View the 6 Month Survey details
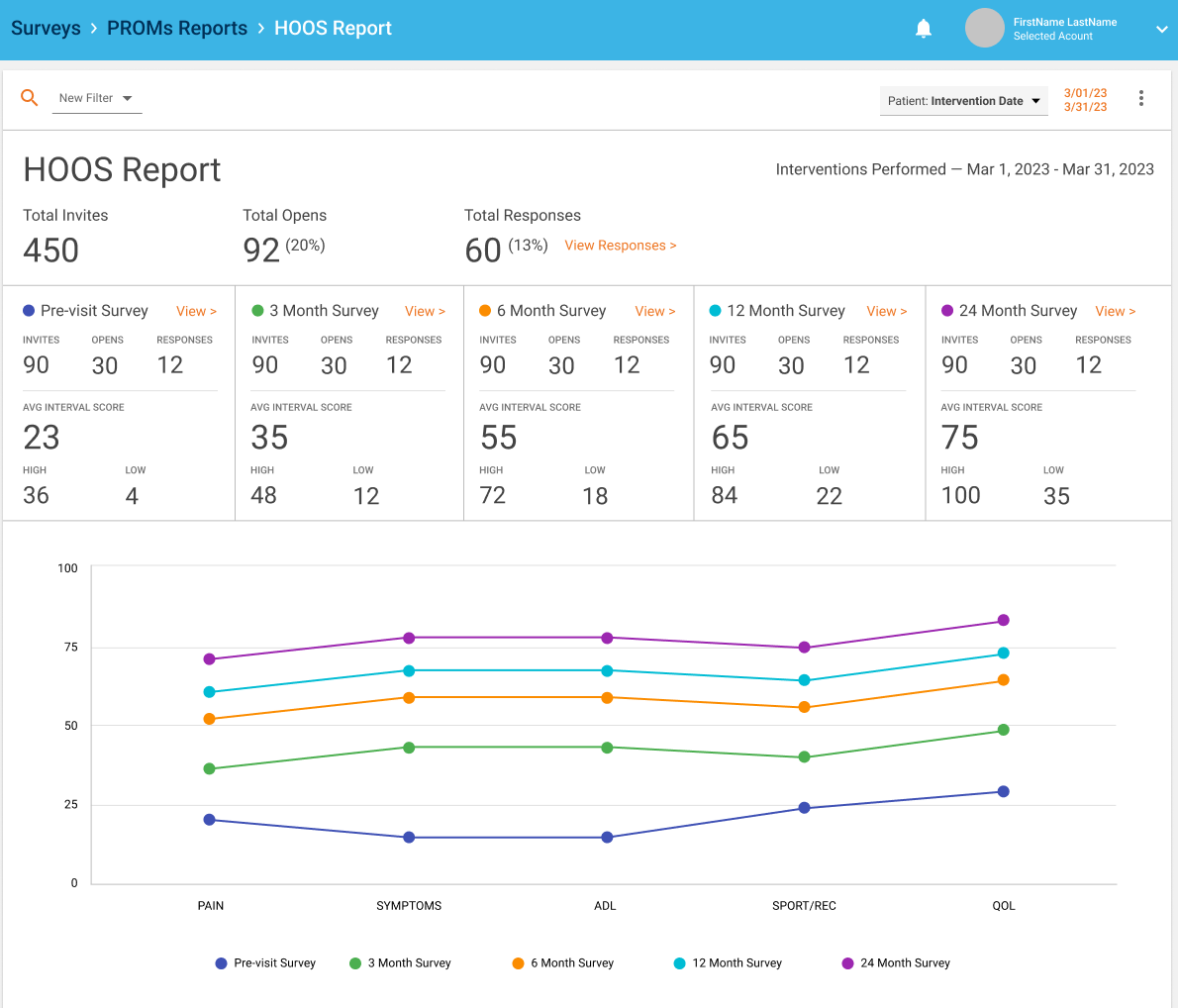The height and width of the screenshot is (1008, 1178). [x=655, y=311]
